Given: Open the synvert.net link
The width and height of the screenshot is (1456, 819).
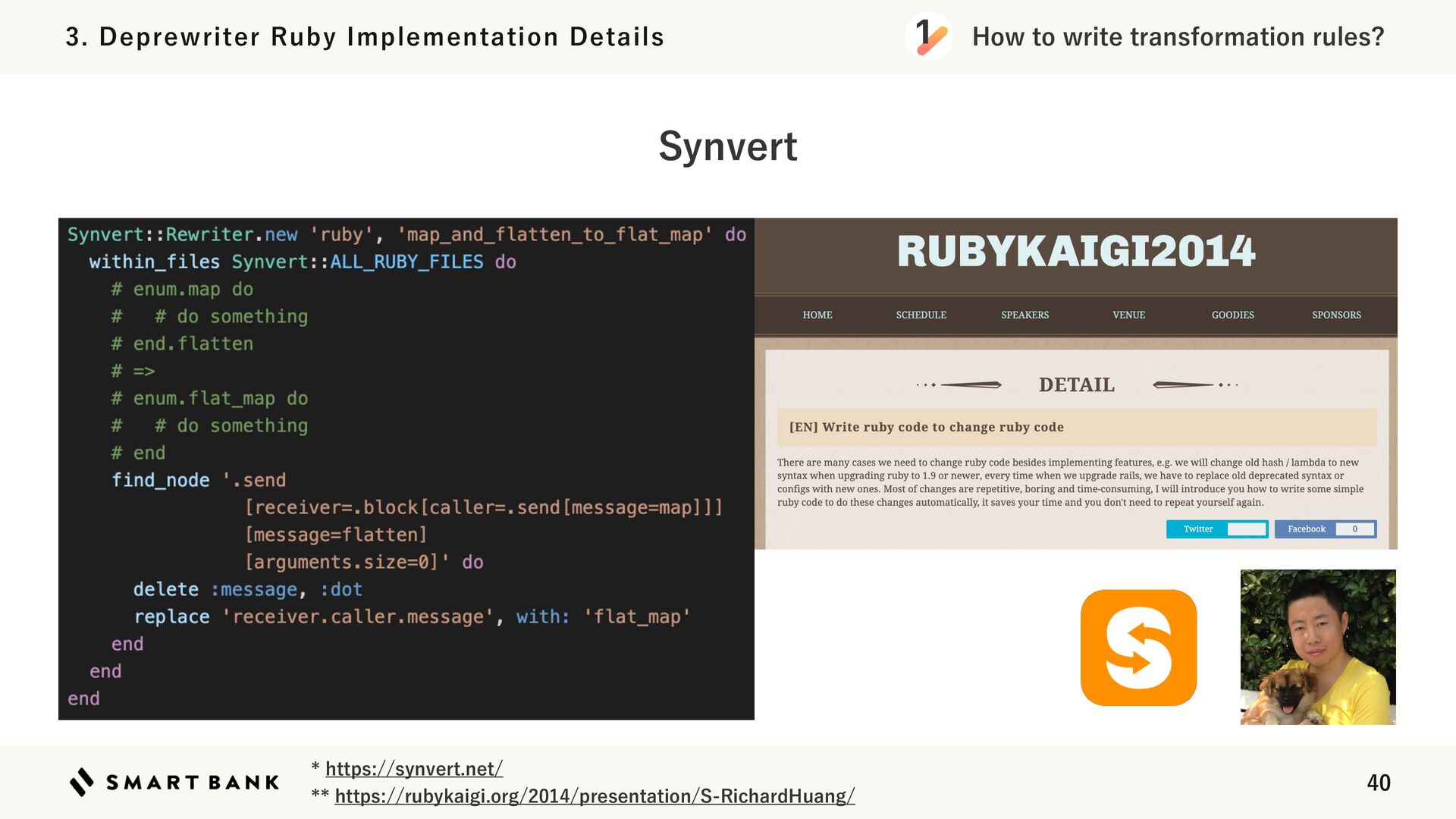Looking at the screenshot, I should coord(414,768).
